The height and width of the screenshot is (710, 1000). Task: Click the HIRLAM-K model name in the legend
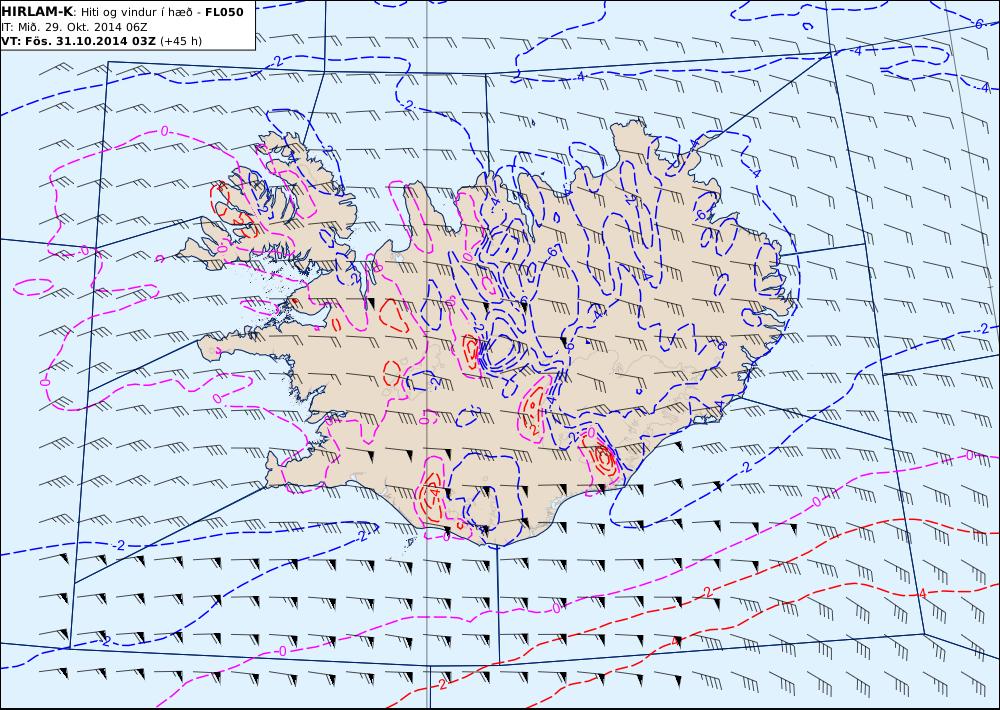(x=37, y=12)
